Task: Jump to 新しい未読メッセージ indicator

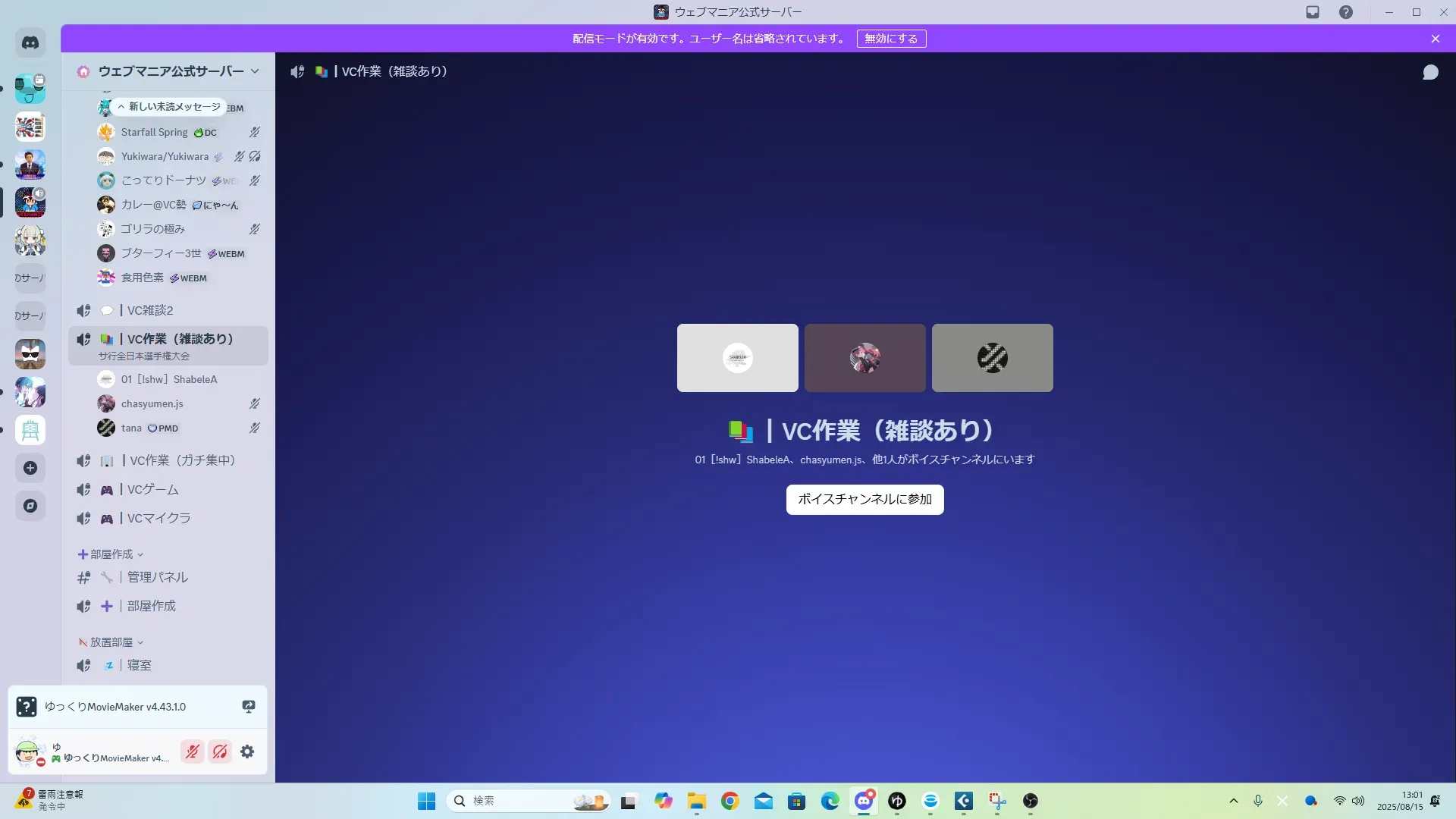Action: click(x=170, y=107)
